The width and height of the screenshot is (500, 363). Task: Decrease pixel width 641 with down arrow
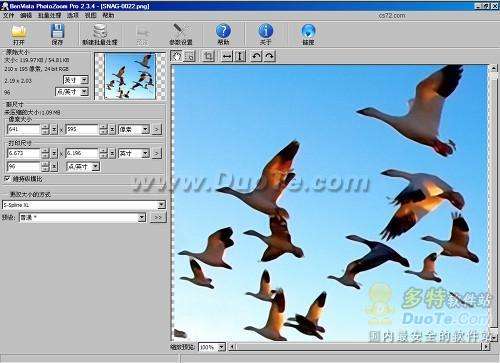pos(45,132)
